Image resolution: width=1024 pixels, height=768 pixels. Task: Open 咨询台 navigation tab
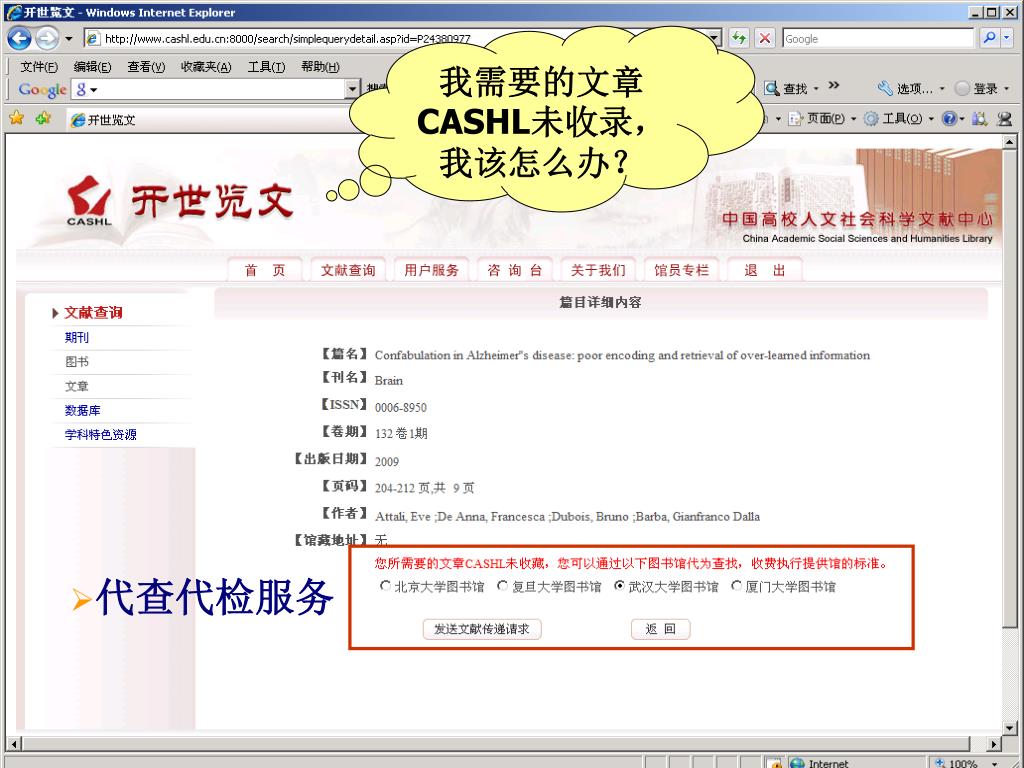click(x=515, y=270)
